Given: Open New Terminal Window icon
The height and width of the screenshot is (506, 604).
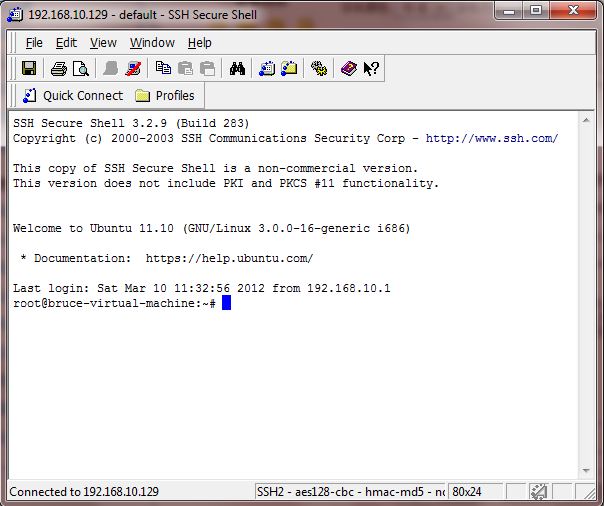Looking at the screenshot, I should (267, 69).
